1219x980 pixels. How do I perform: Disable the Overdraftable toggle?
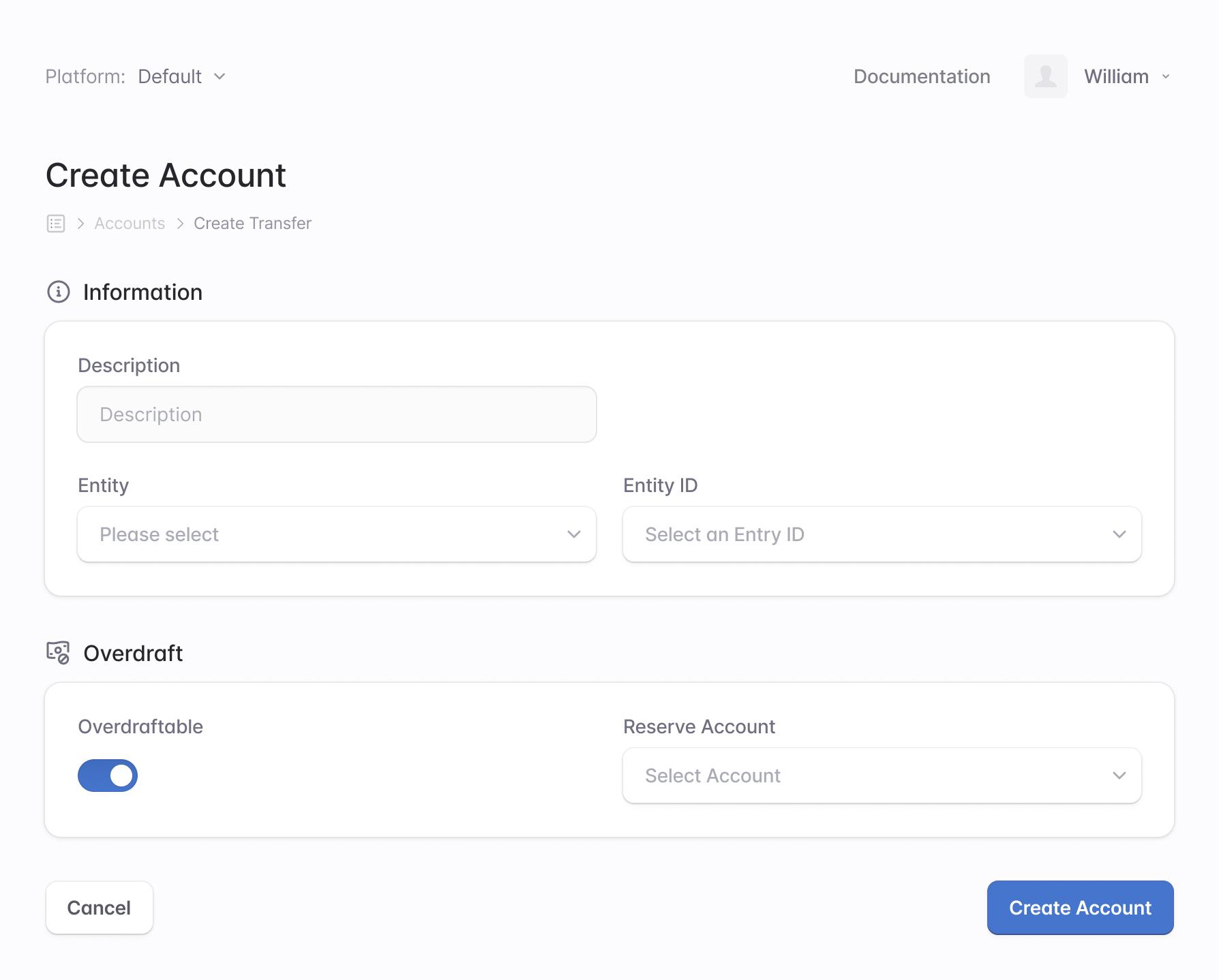(x=108, y=776)
